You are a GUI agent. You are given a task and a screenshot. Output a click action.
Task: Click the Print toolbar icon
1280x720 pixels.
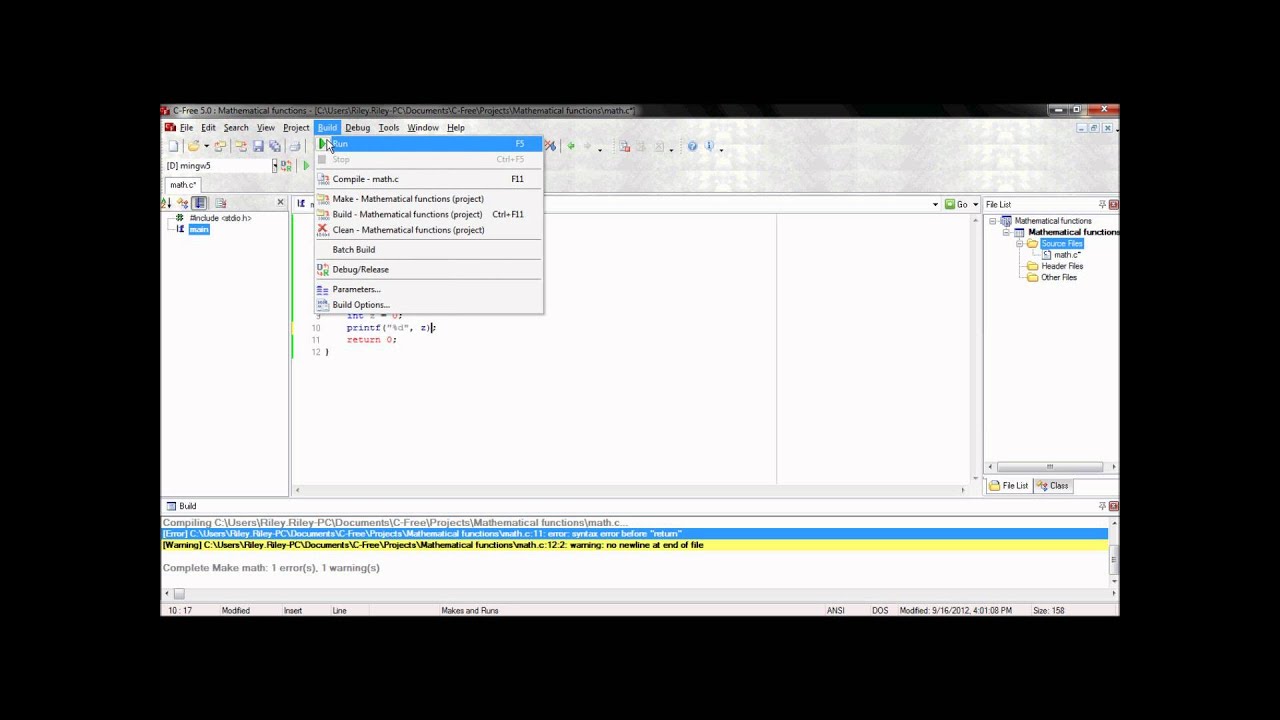pos(295,147)
